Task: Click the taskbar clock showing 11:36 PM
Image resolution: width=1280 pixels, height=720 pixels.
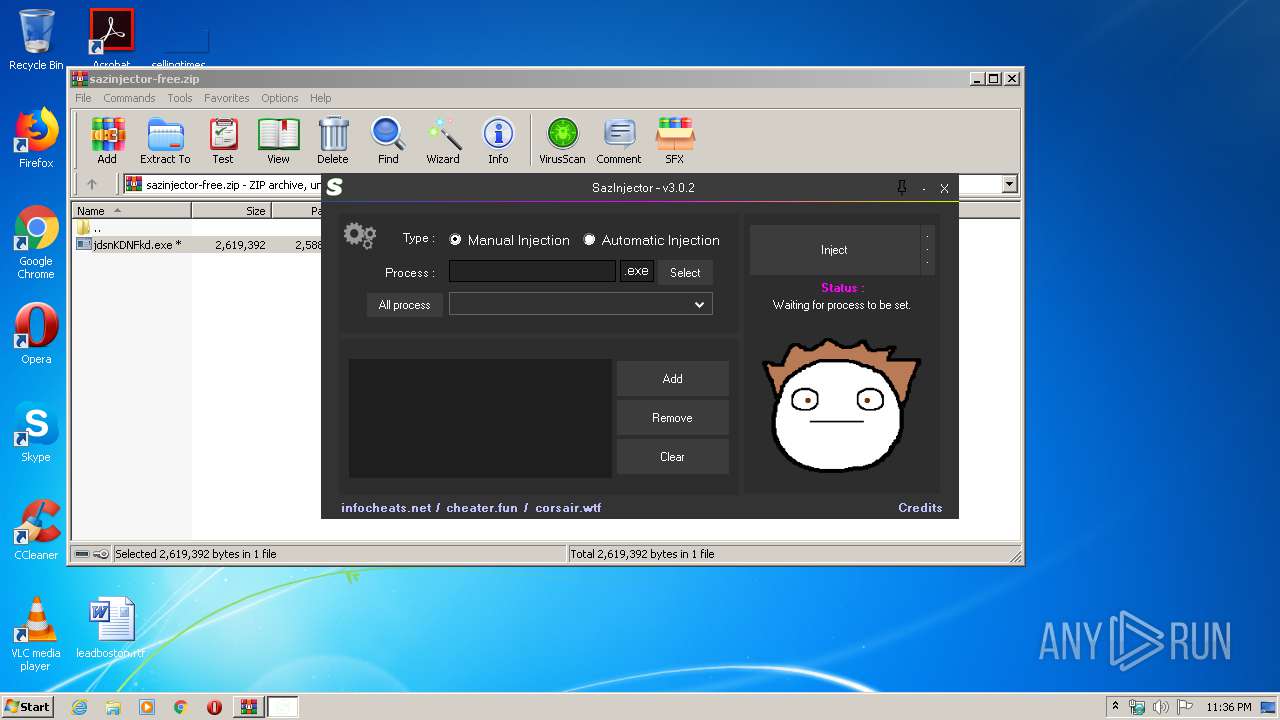Action: point(1228,707)
